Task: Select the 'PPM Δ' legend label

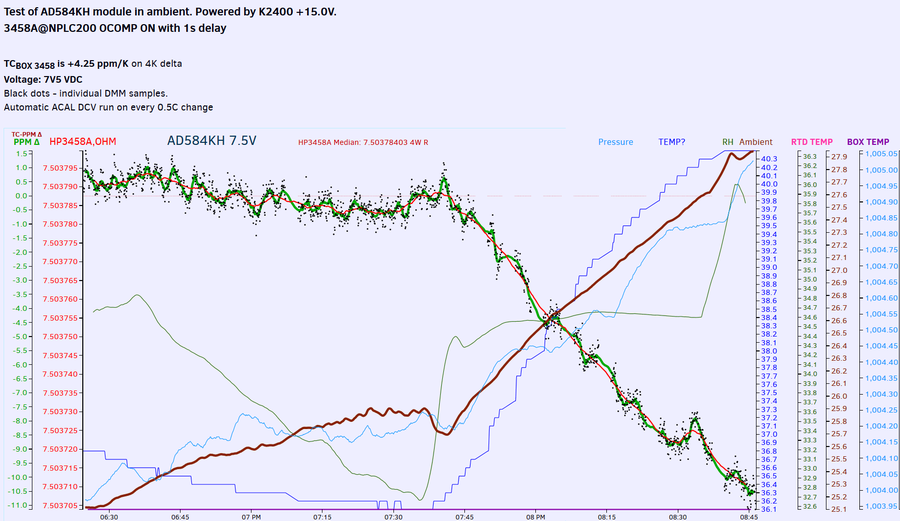Action: (x=26, y=142)
